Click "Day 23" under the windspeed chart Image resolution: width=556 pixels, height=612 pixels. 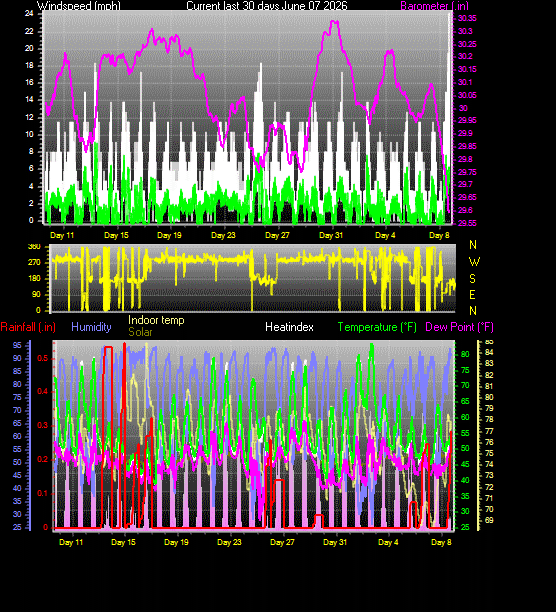(223, 235)
